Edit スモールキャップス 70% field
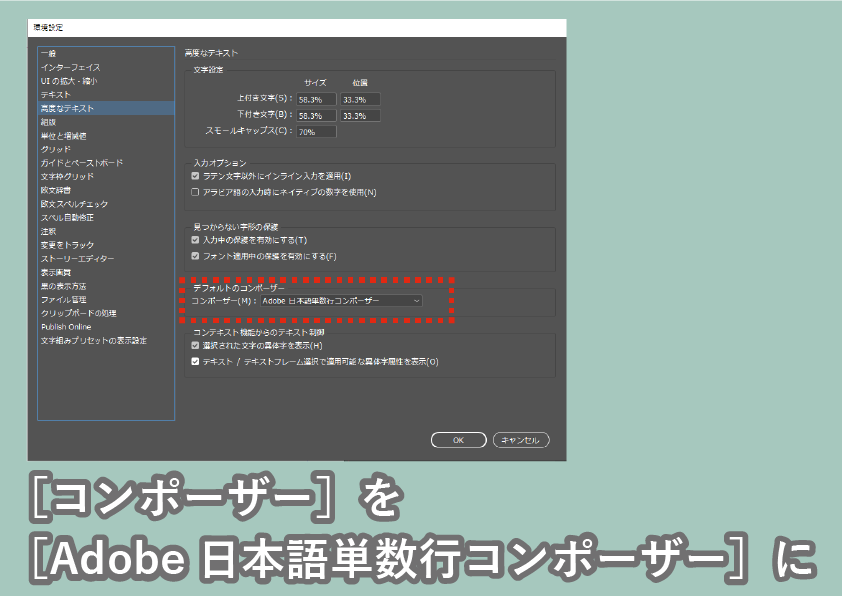The image size is (842, 596). click(x=316, y=132)
